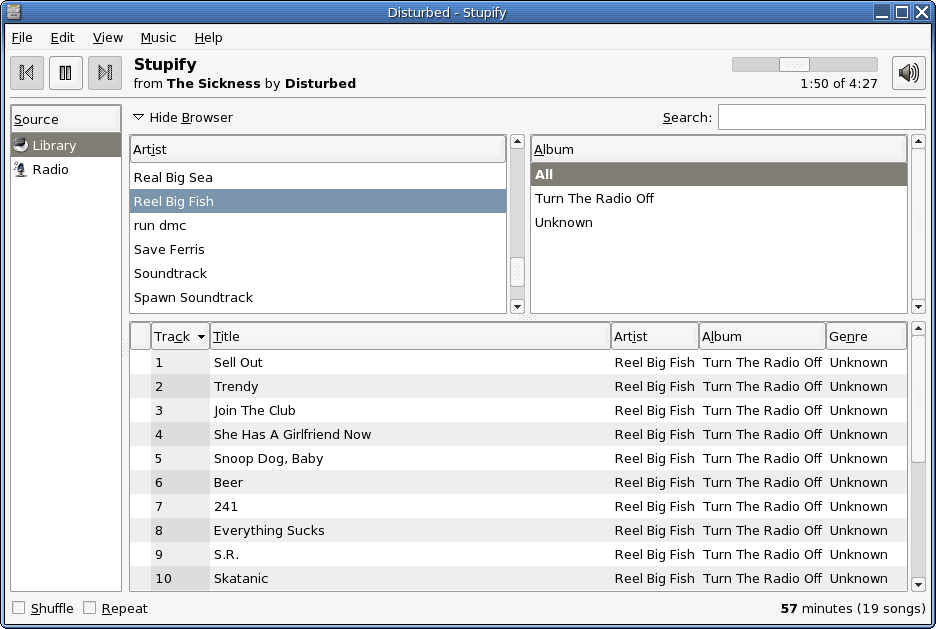Open the Help menu
The image size is (936, 629).
[x=208, y=38]
